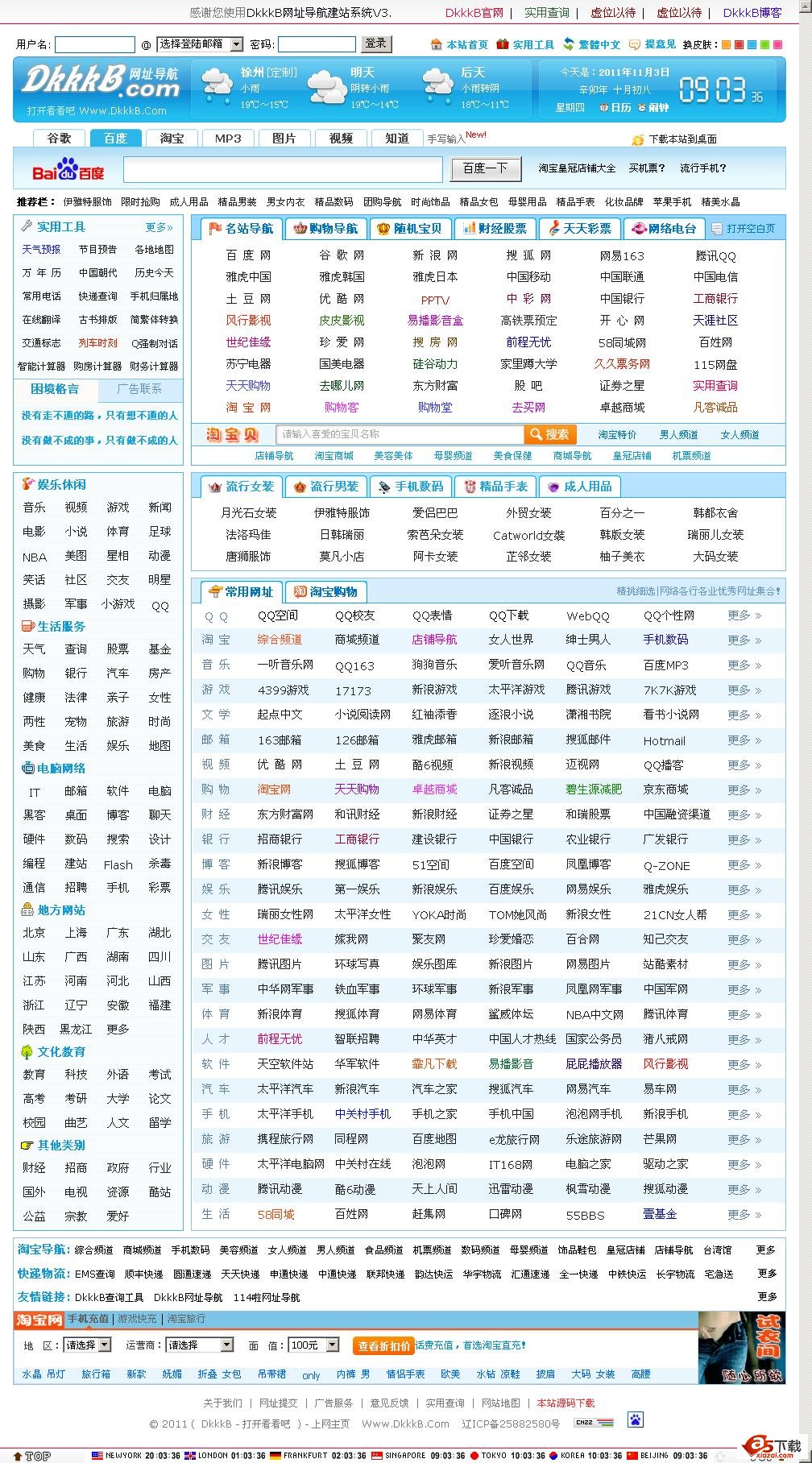Screen dimensions: 812x1463
Task: Click the 用户名 username input field
Action: (x=95, y=45)
